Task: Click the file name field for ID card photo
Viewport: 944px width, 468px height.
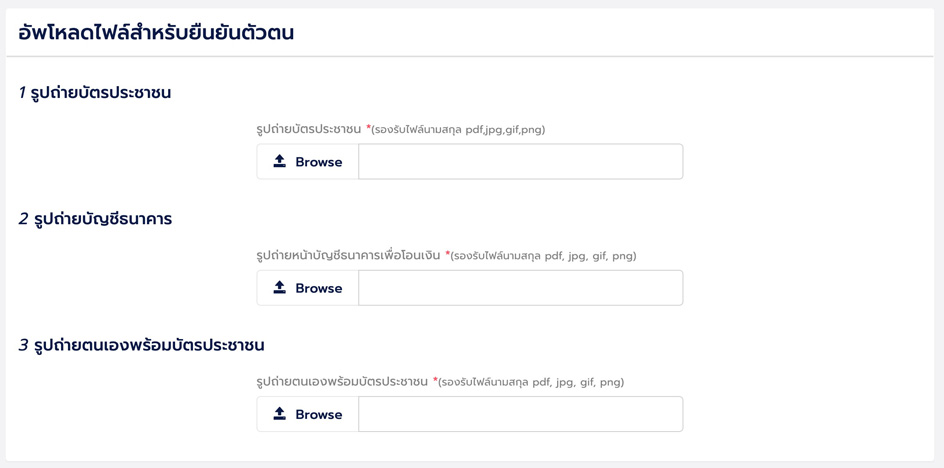Action: pyautogui.click(x=520, y=162)
